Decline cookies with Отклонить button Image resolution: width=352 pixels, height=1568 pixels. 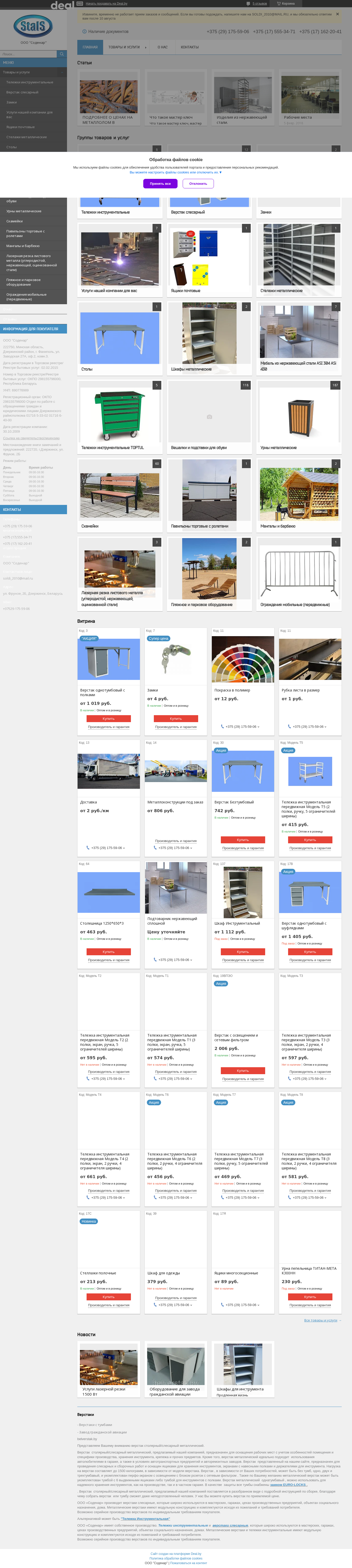198,183
